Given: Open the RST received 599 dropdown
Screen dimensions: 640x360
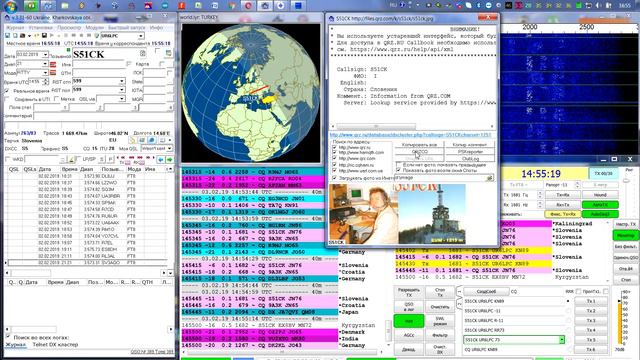Looking at the screenshot, I should [122, 90].
